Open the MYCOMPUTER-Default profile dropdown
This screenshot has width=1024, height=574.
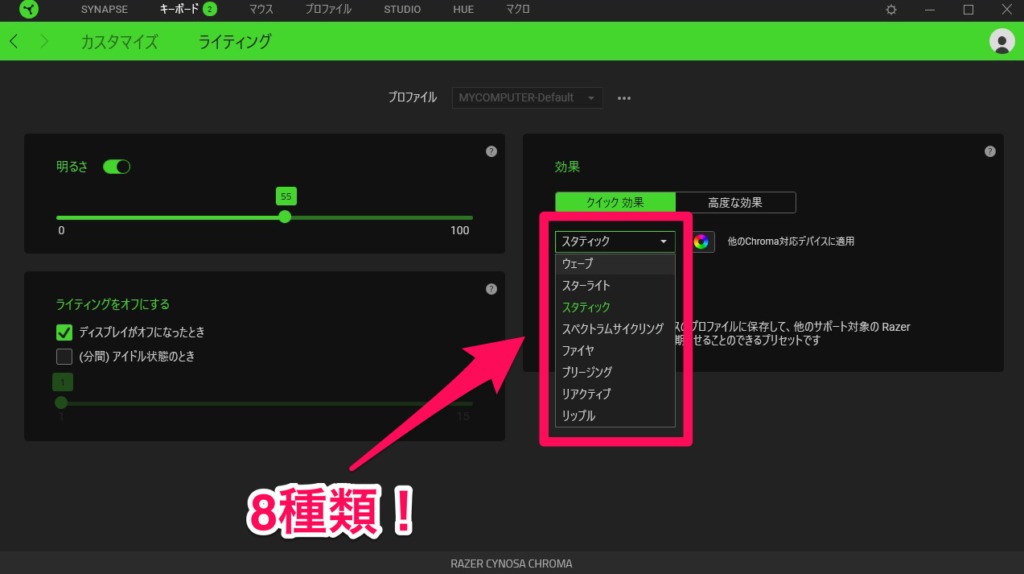(527, 98)
